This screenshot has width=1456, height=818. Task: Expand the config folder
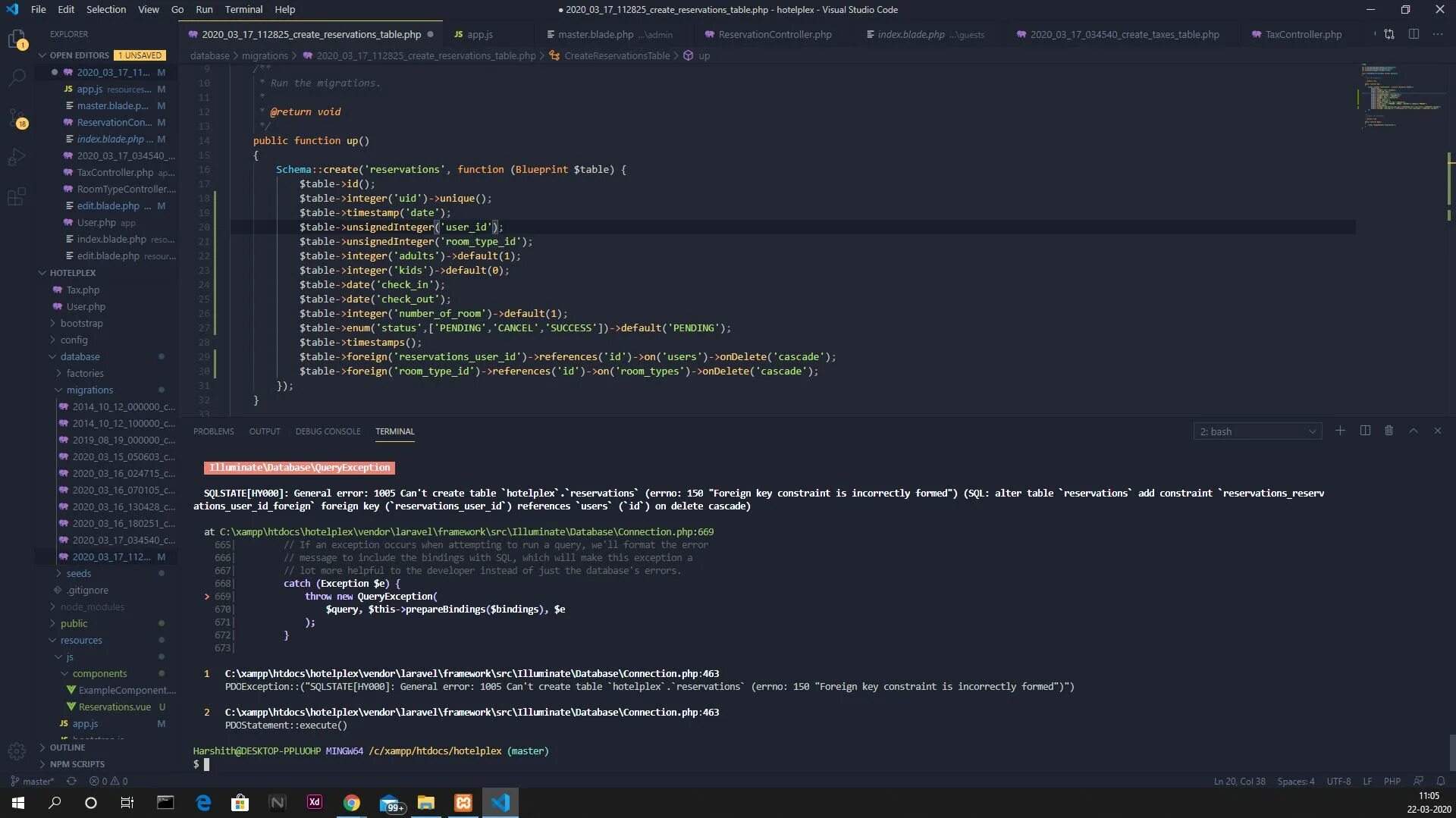(x=74, y=340)
